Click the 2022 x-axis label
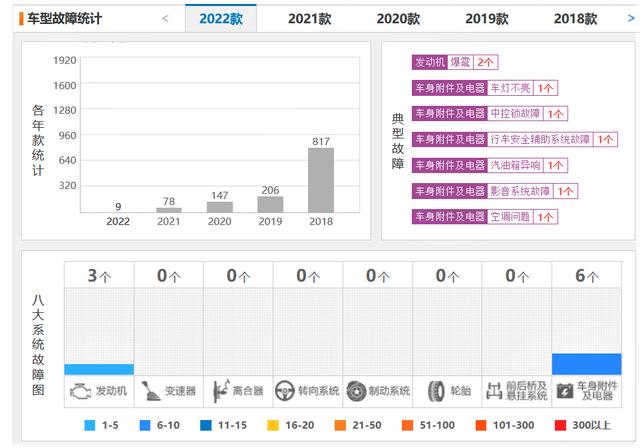The height and width of the screenshot is (448, 640). coord(118,222)
